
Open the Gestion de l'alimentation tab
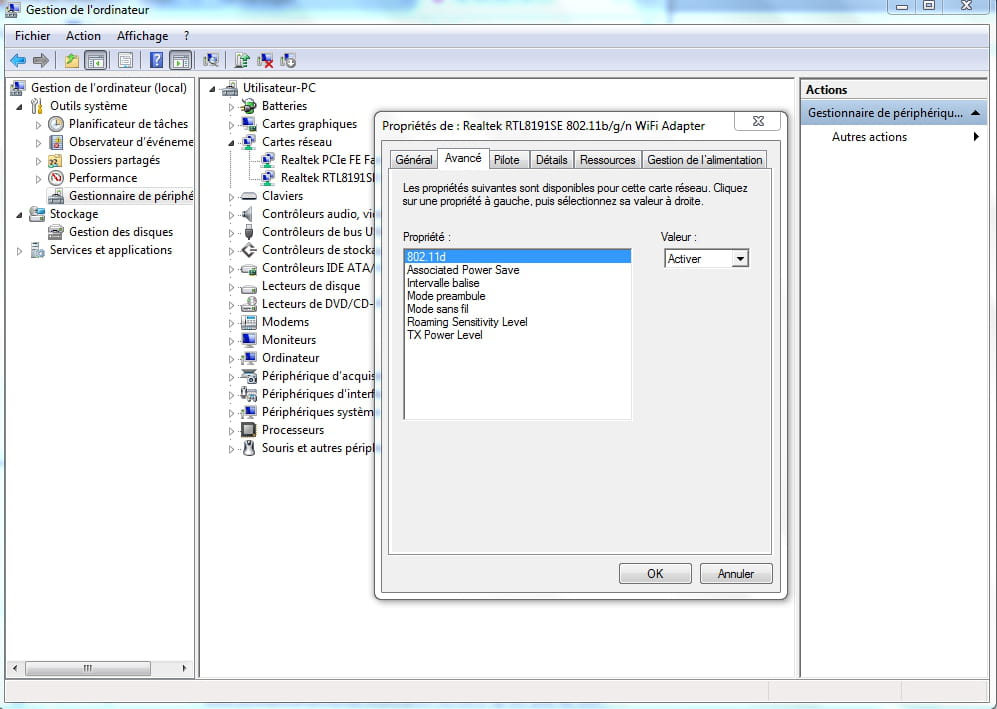(704, 160)
